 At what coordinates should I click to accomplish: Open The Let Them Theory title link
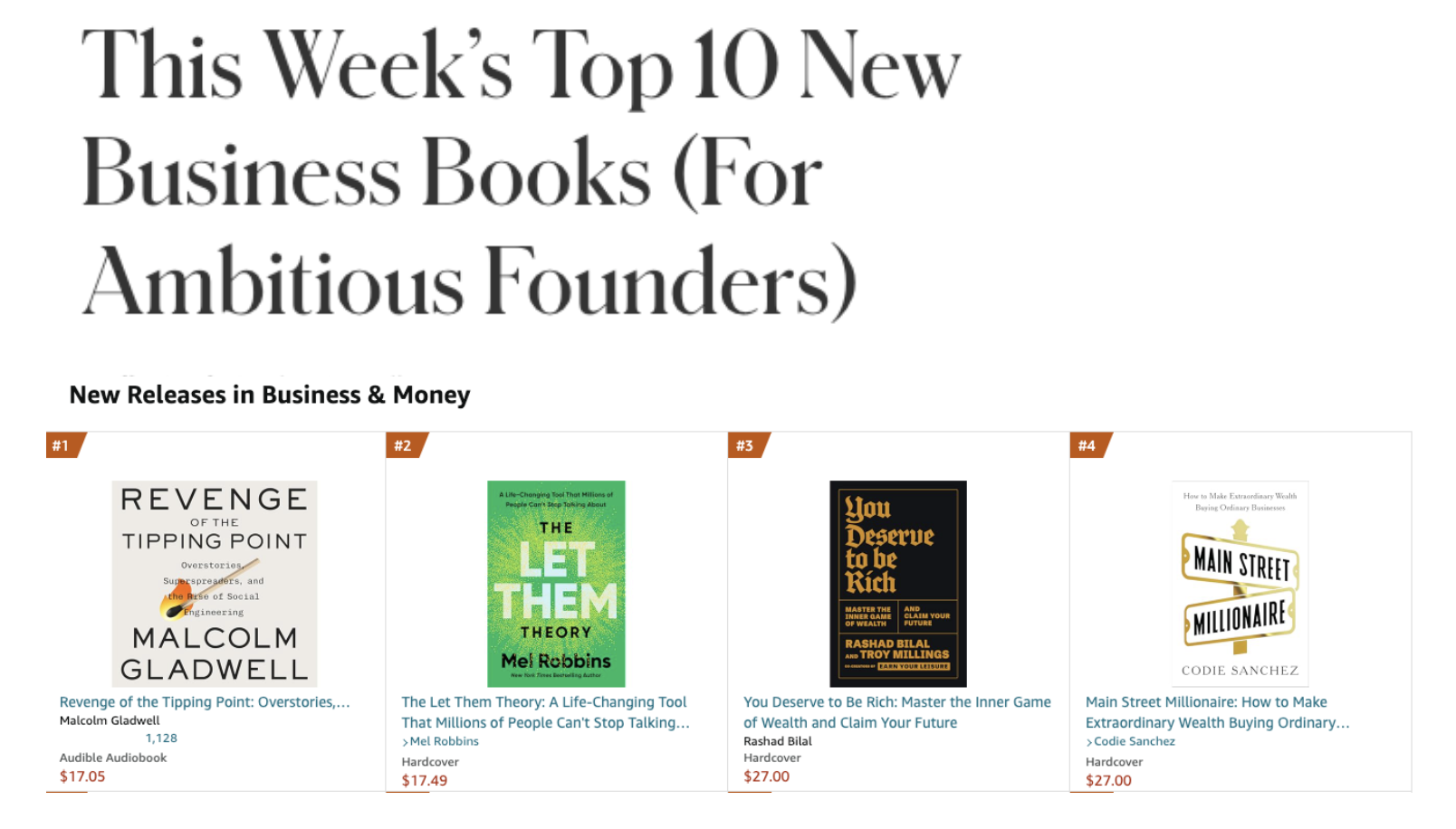tap(546, 712)
